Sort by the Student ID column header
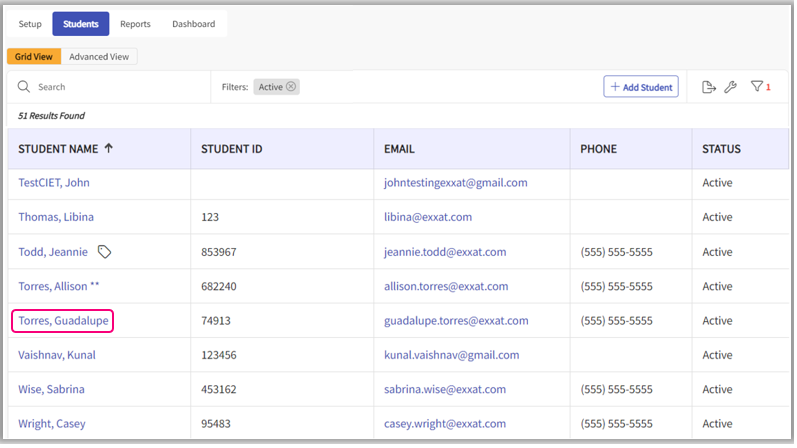Screen dimensions: 797x448 point(232,149)
